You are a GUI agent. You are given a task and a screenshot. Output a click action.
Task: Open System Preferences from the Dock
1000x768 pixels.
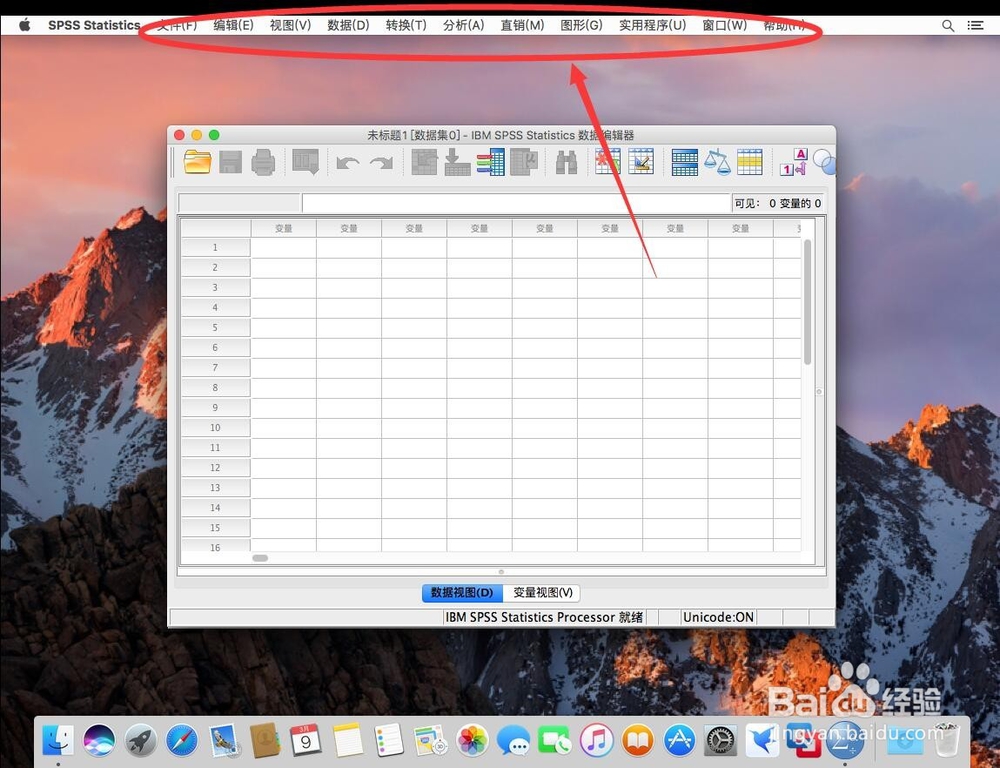click(721, 741)
